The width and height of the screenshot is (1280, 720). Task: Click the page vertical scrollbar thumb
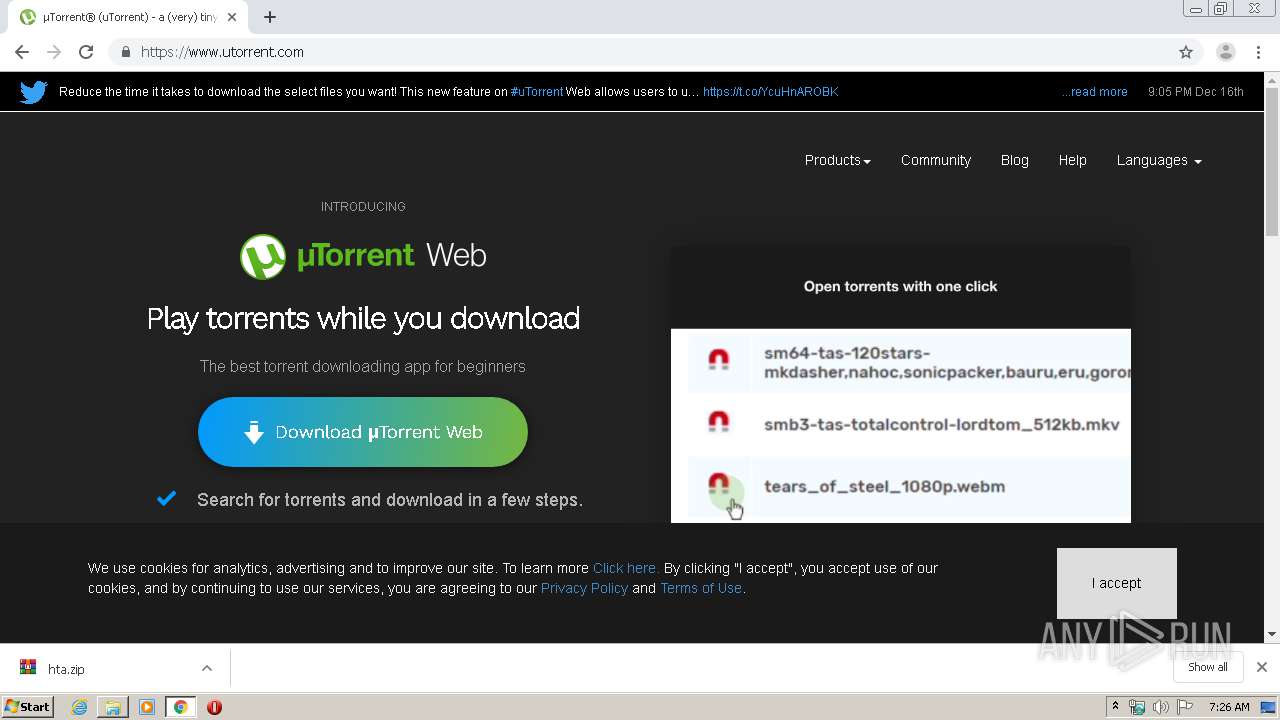(x=1271, y=162)
